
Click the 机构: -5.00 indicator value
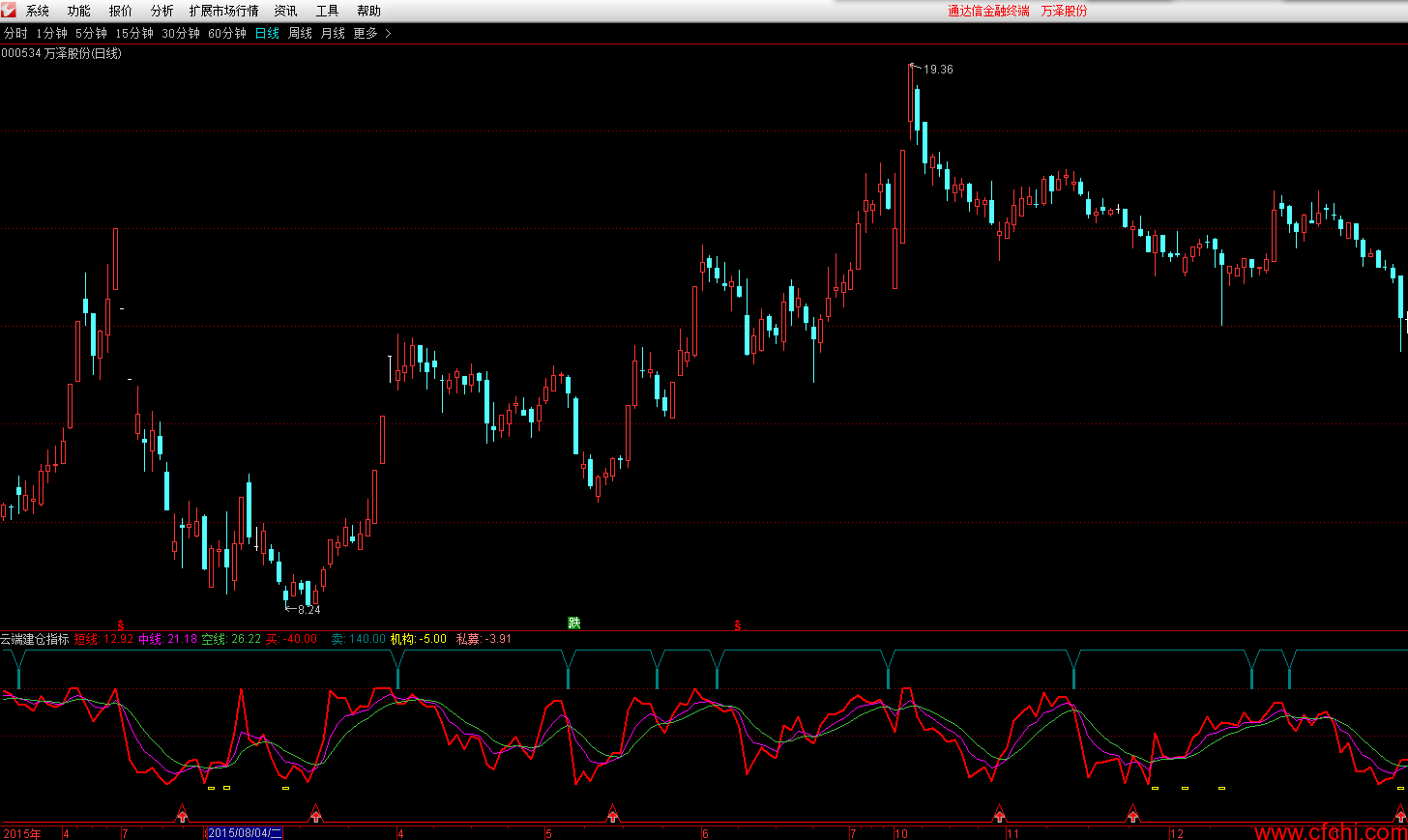pyautogui.click(x=419, y=639)
